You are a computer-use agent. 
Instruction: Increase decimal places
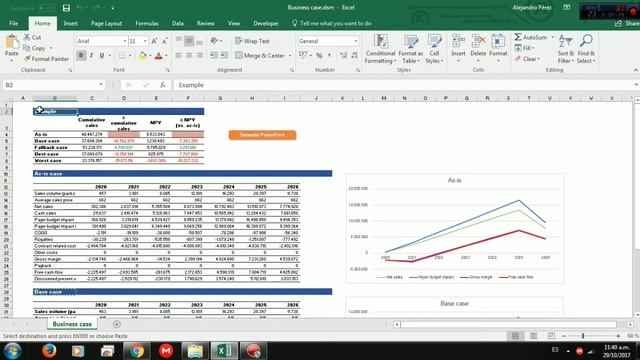[x=344, y=56]
